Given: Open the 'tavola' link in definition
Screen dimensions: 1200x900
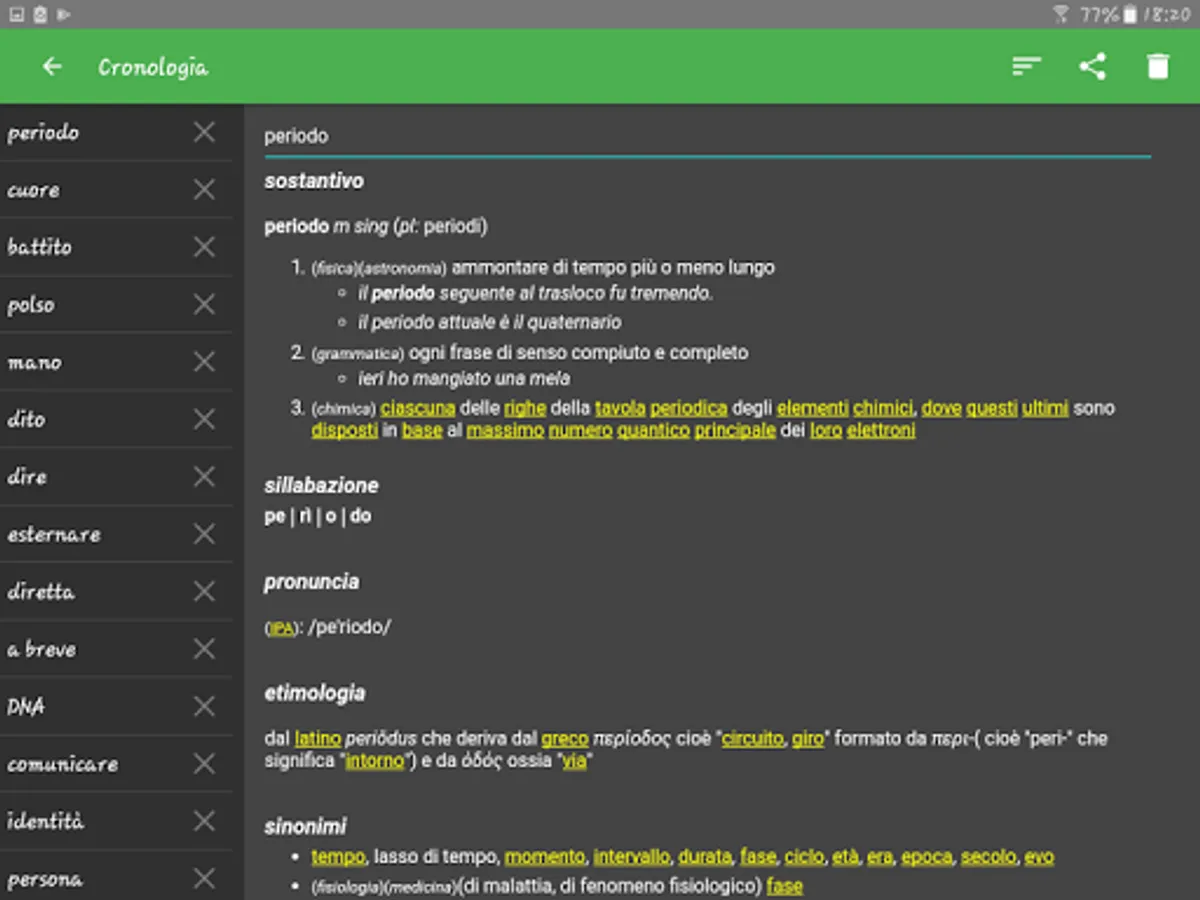Looking at the screenshot, I should [x=620, y=408].
